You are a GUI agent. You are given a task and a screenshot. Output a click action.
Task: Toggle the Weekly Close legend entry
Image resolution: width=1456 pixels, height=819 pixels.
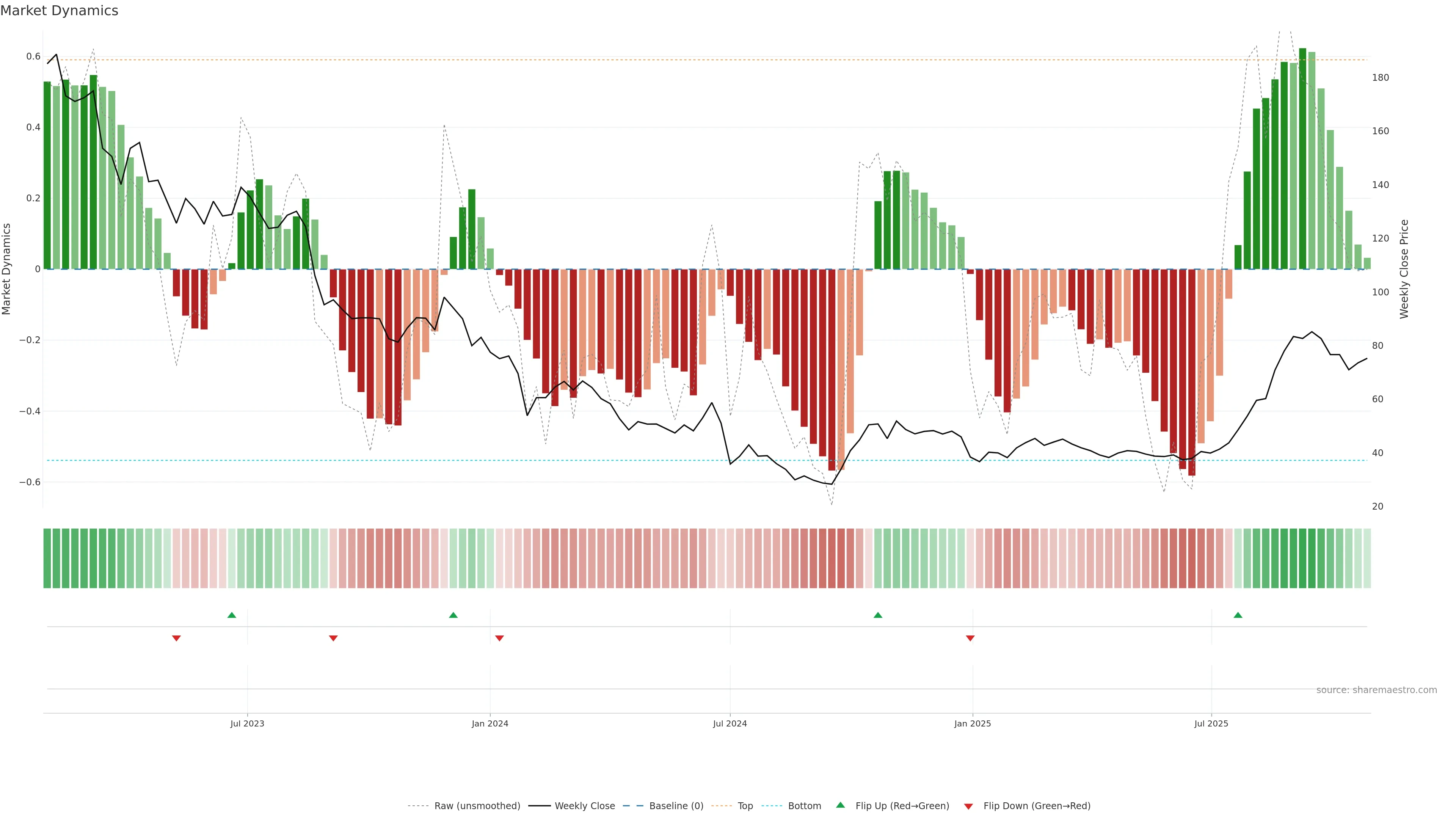tap(584, 806)
